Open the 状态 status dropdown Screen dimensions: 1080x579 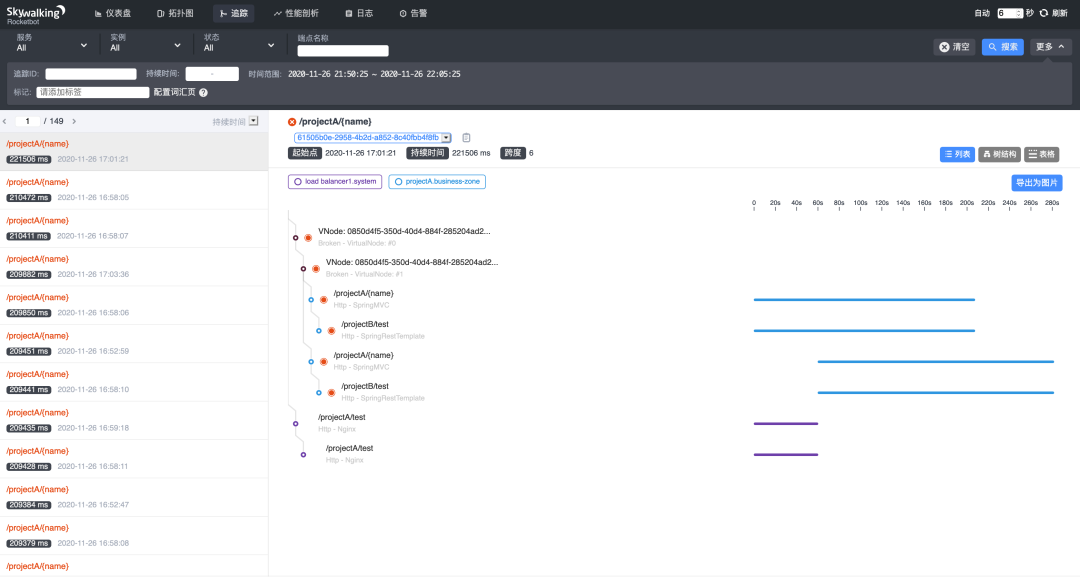(239, 46)
